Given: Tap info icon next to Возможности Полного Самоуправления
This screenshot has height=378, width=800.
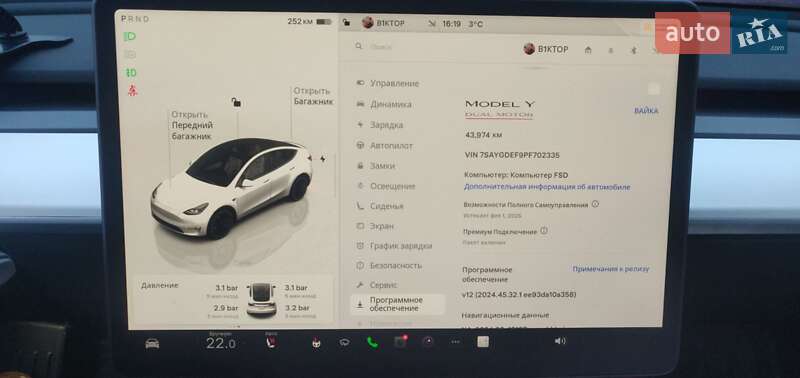Looking at the screenshot, I should [x=595, y=204].
